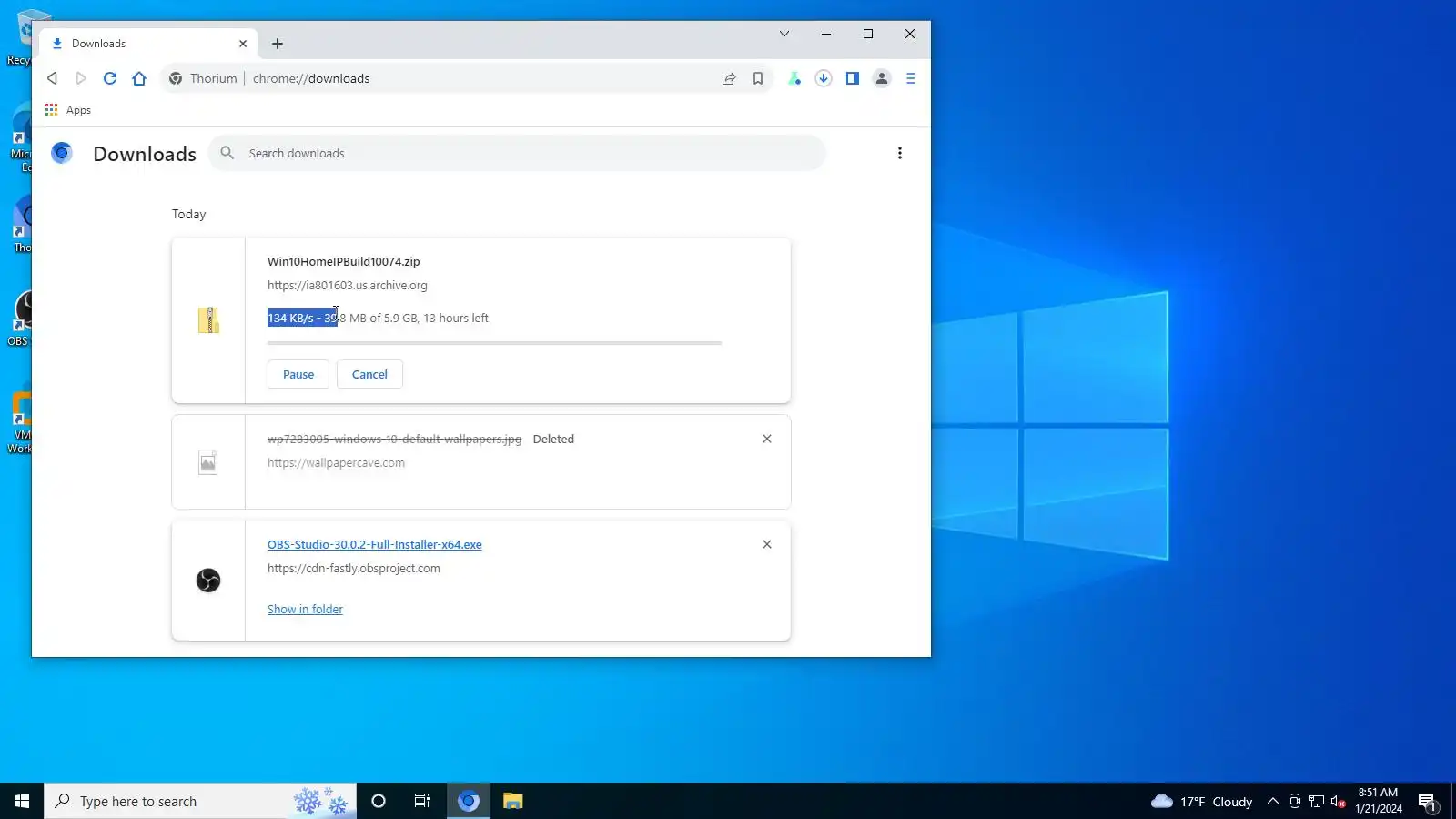The width and height of the screenshot is (1456, 819).
Task: Open Cortana from the taskbar circle
Action: [x=379, y=801]
